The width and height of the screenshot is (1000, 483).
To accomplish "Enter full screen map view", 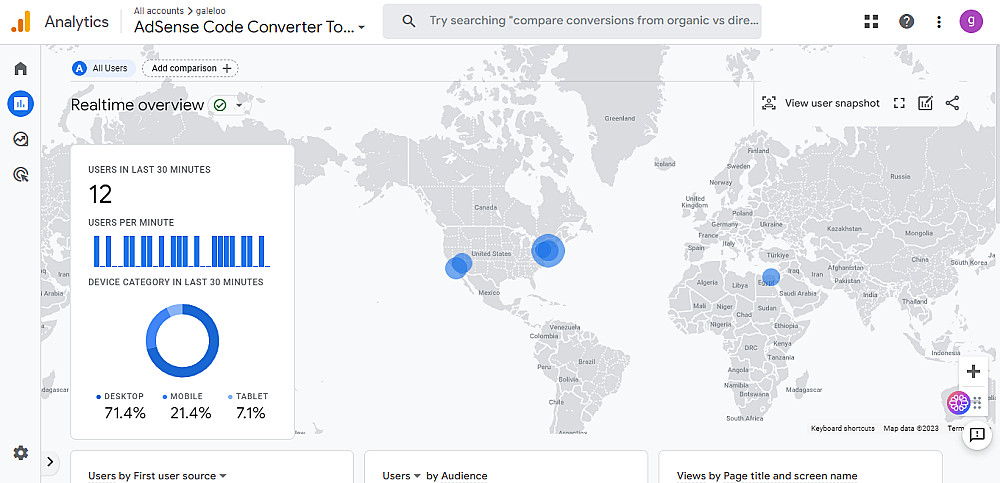I will [899, 103].
